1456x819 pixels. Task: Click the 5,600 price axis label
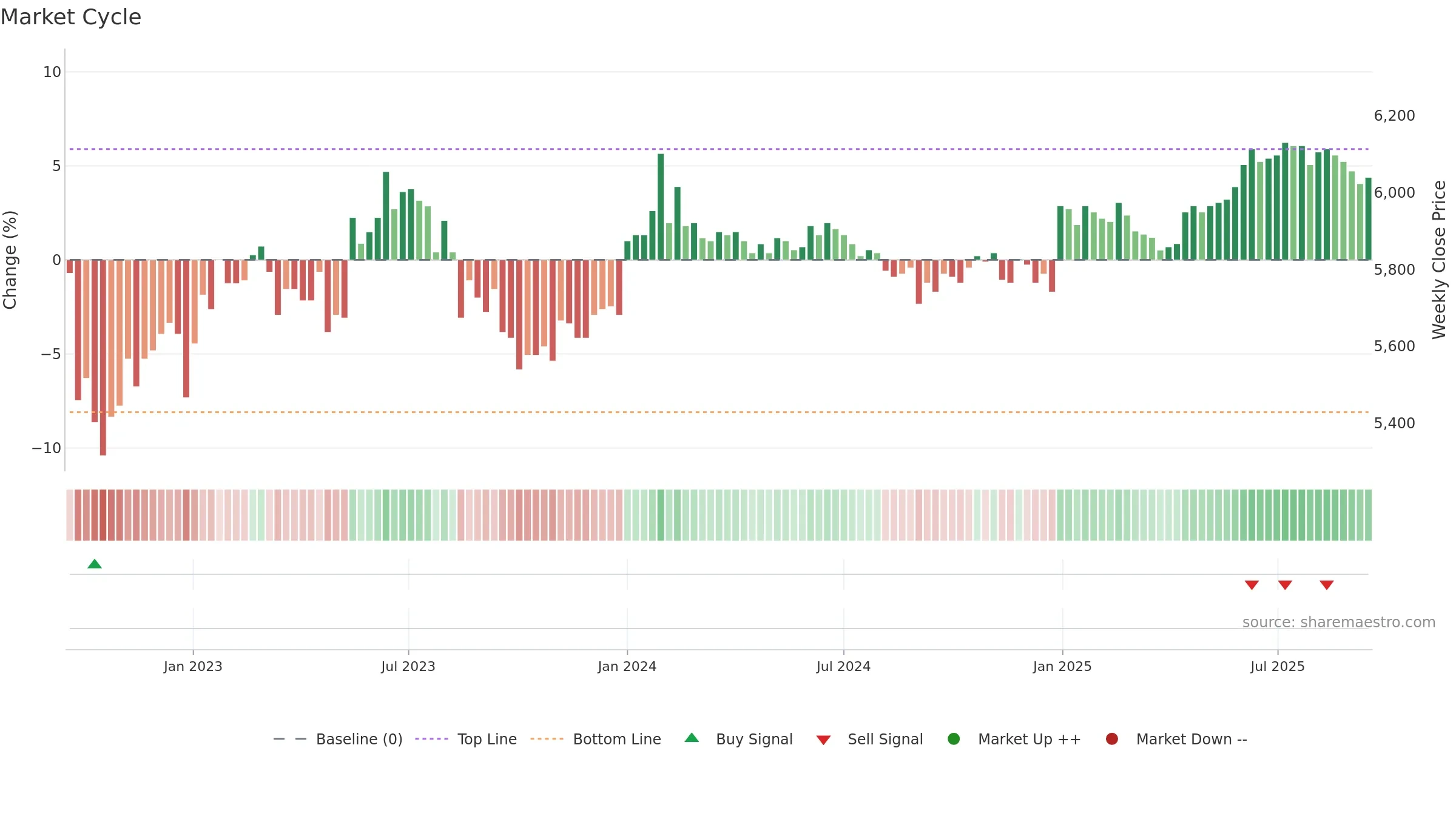pos(1394,346)
